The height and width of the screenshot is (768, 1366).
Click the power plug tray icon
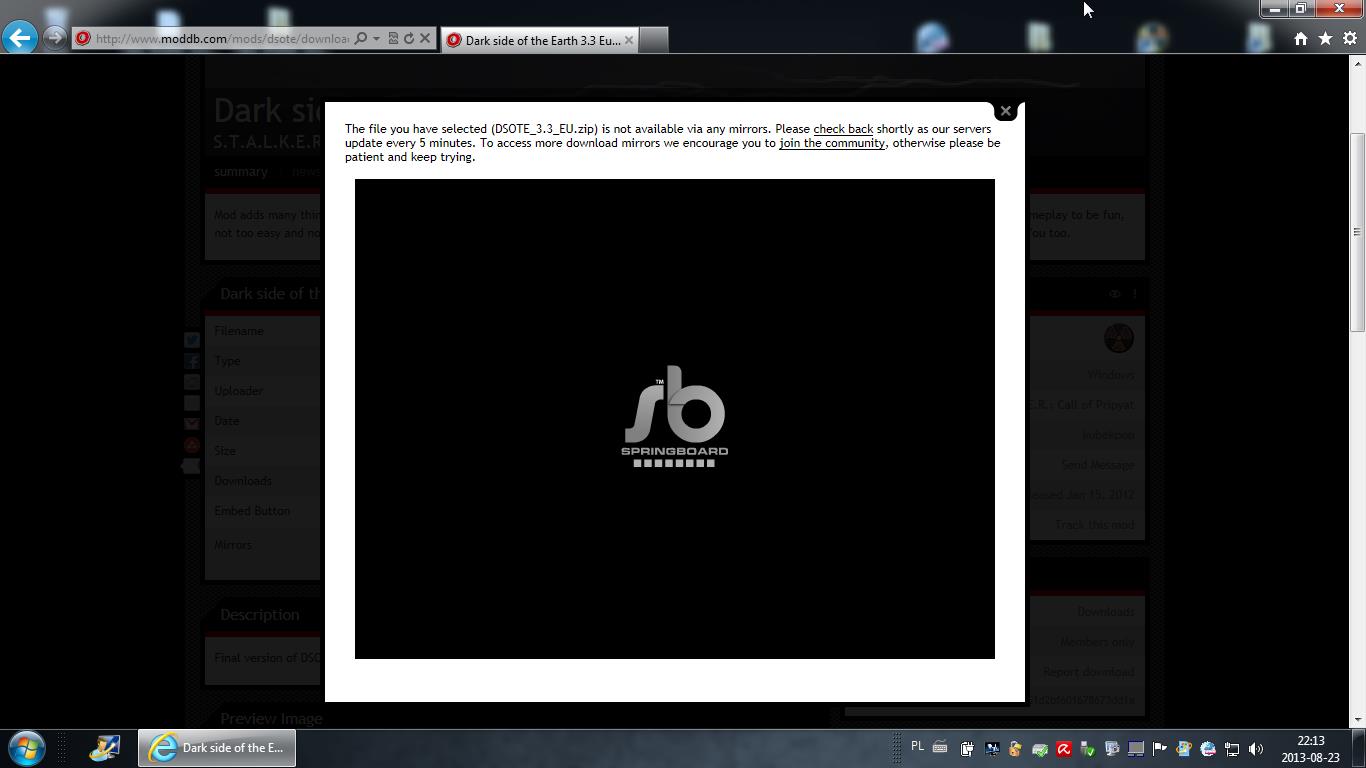(967, 748)
